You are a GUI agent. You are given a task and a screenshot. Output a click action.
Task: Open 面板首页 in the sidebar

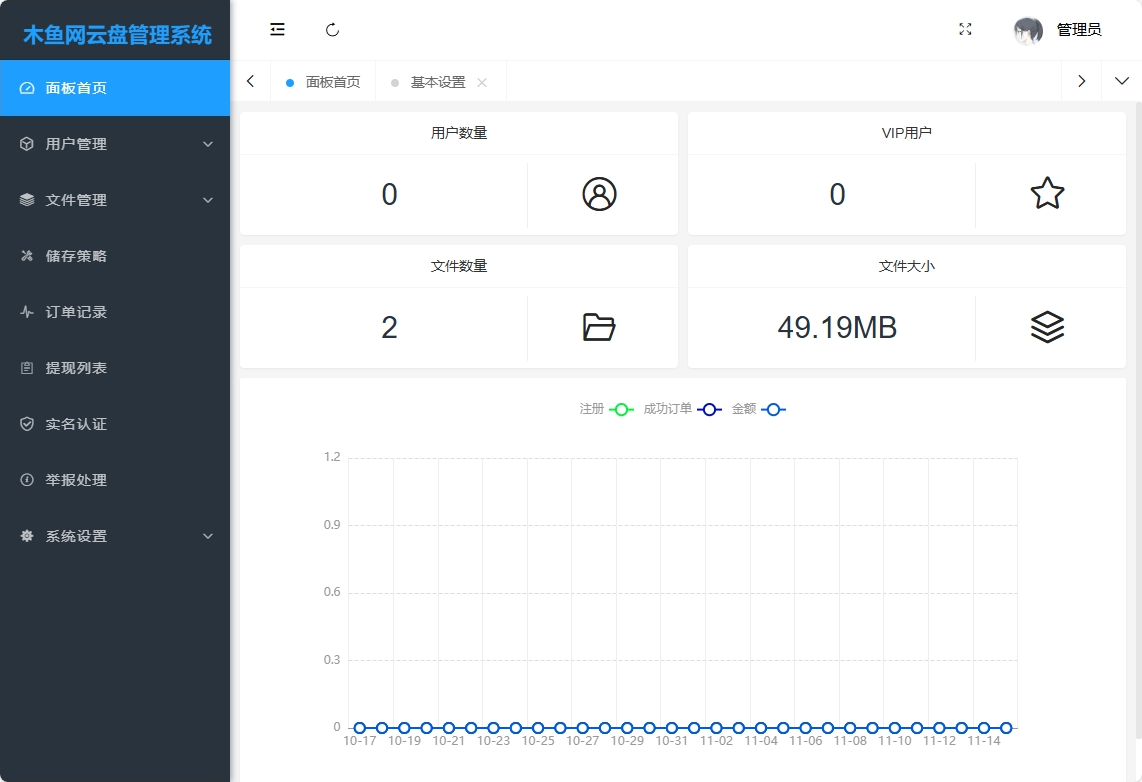115,88
